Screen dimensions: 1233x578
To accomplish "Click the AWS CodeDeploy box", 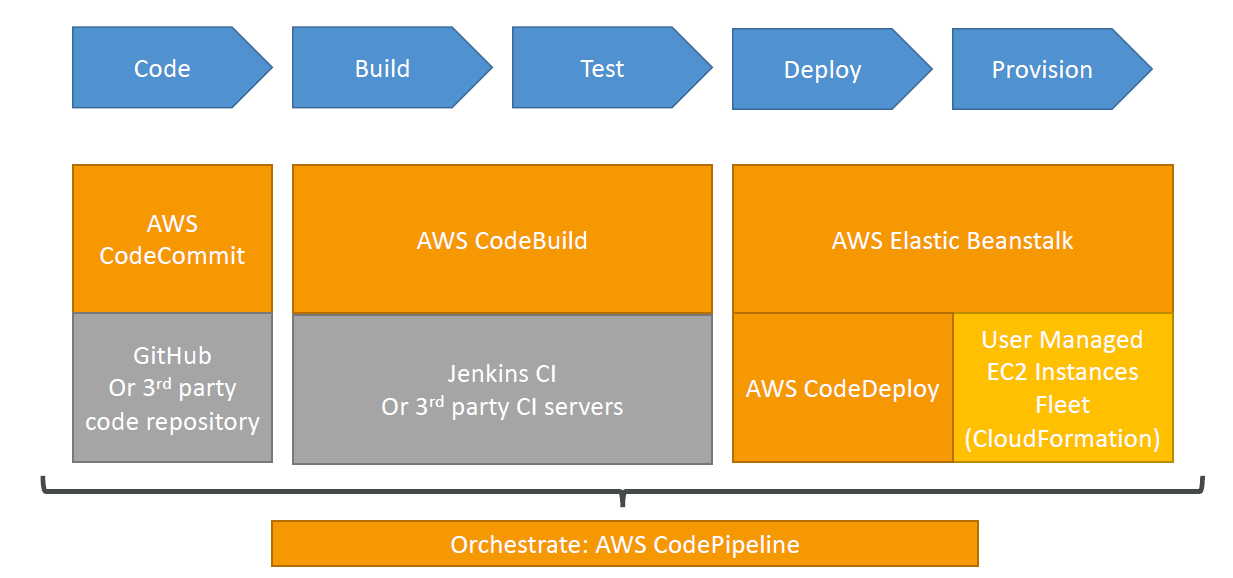I will pos(842,388).
